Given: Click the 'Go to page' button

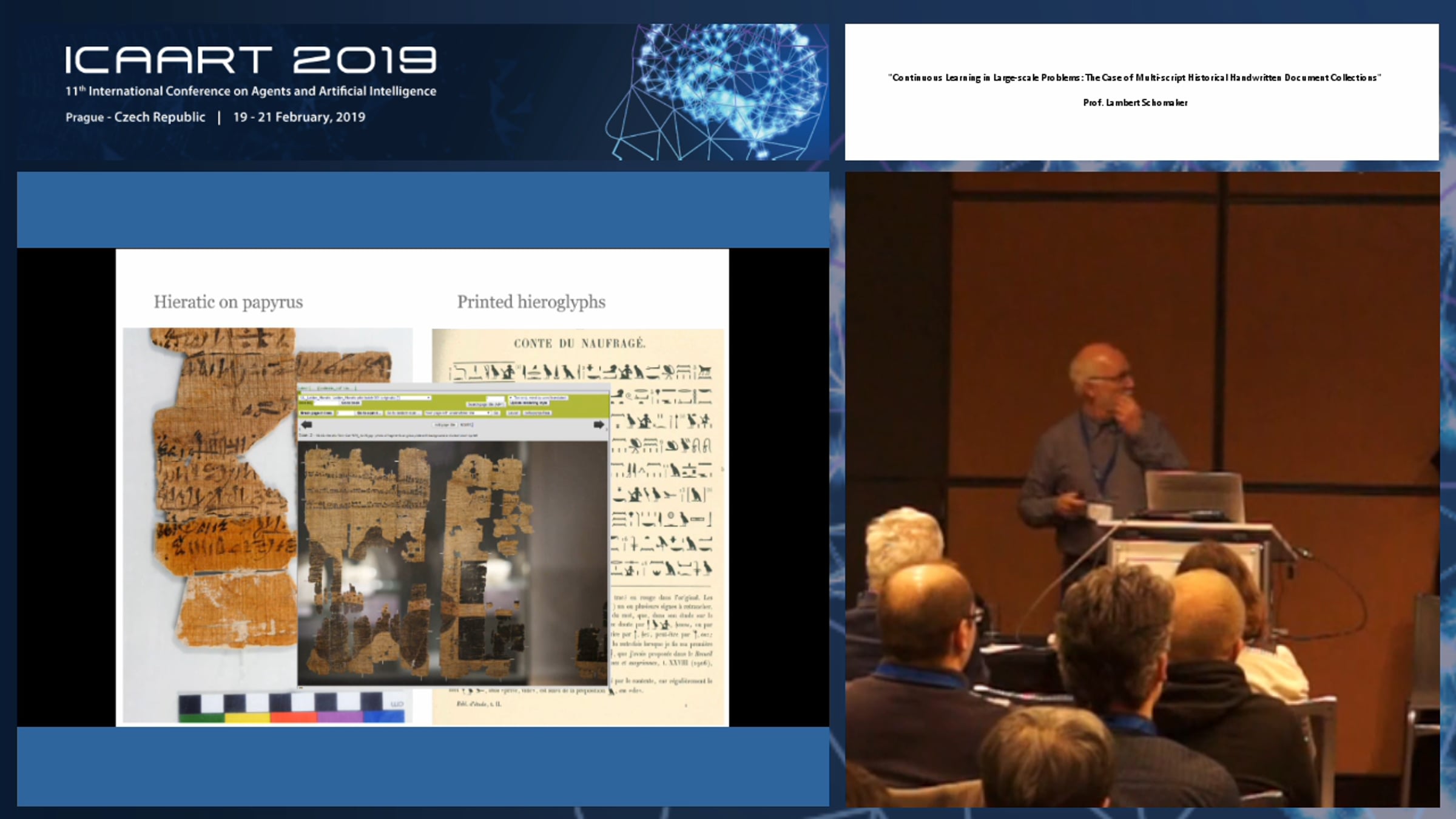Looking at the screenshot, I should coord(369,413).
